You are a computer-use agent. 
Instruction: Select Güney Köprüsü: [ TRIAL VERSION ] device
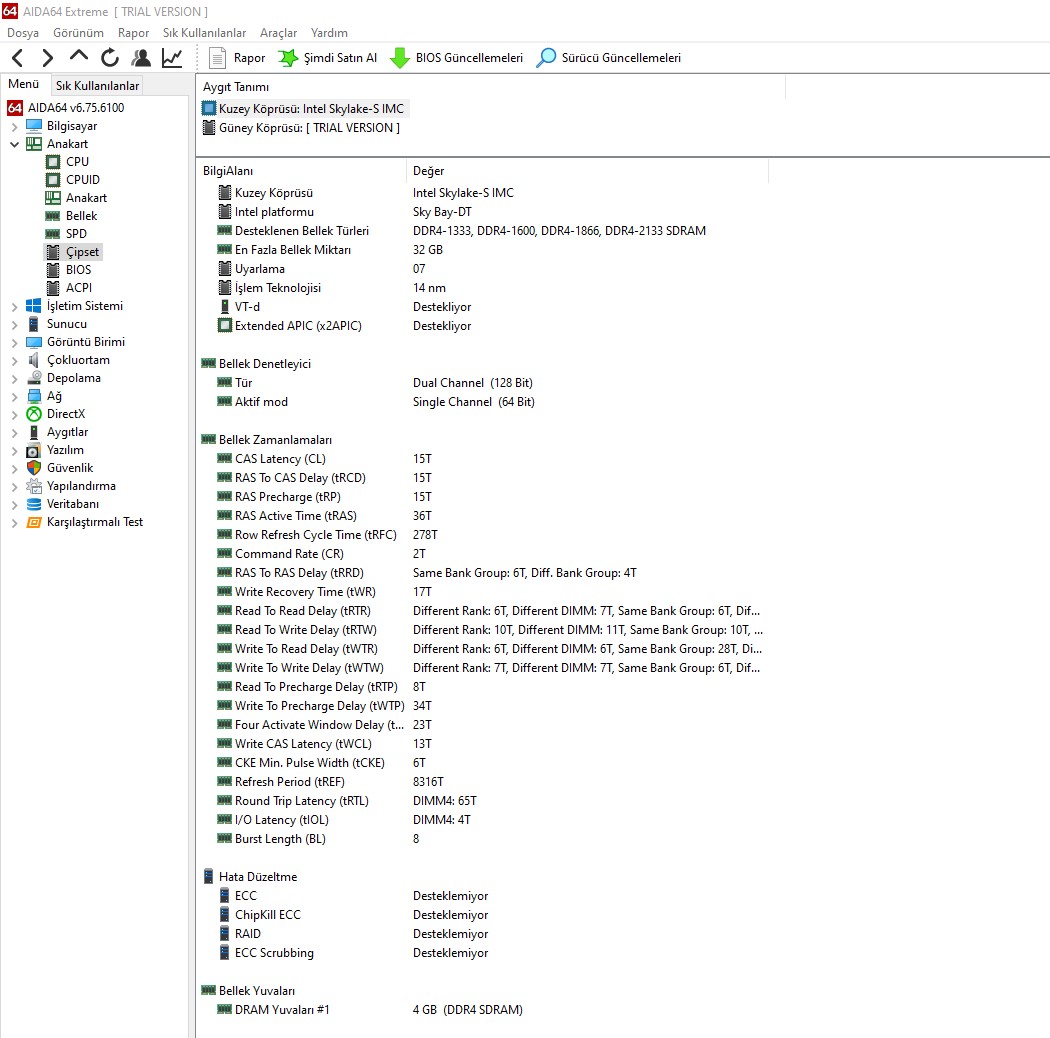tap(301, 128)
